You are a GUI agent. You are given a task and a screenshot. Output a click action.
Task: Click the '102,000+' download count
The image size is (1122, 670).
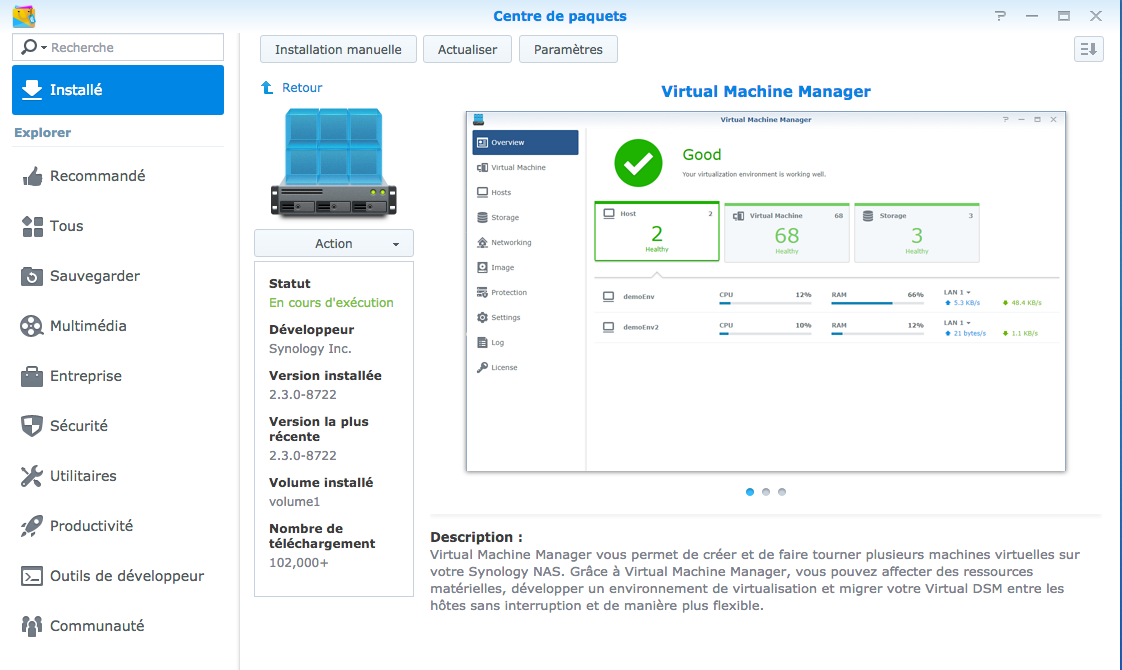298,563
